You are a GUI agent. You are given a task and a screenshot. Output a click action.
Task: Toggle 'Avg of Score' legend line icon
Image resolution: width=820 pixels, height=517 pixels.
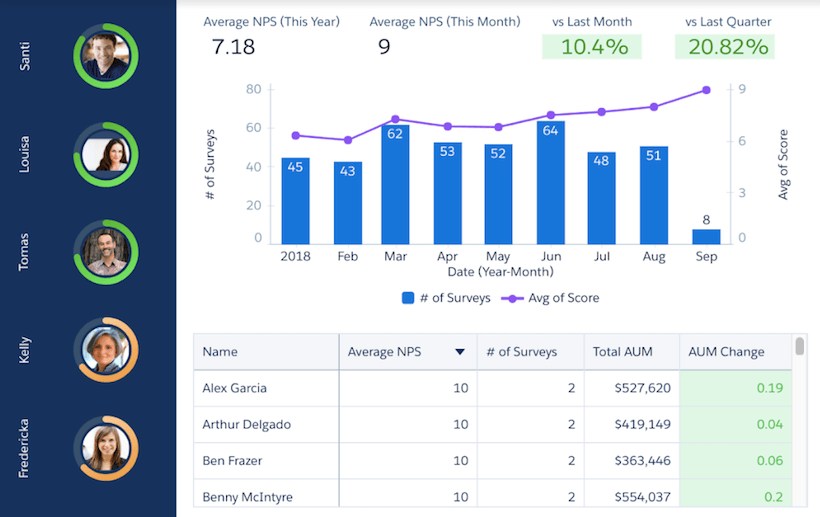click(513, 298)
